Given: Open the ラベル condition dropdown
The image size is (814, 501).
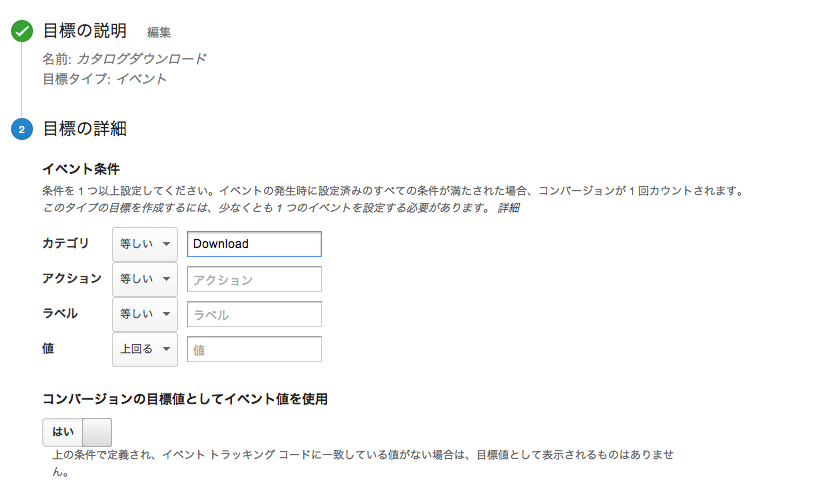Looking at the screenshot, I should coord(144,314).
